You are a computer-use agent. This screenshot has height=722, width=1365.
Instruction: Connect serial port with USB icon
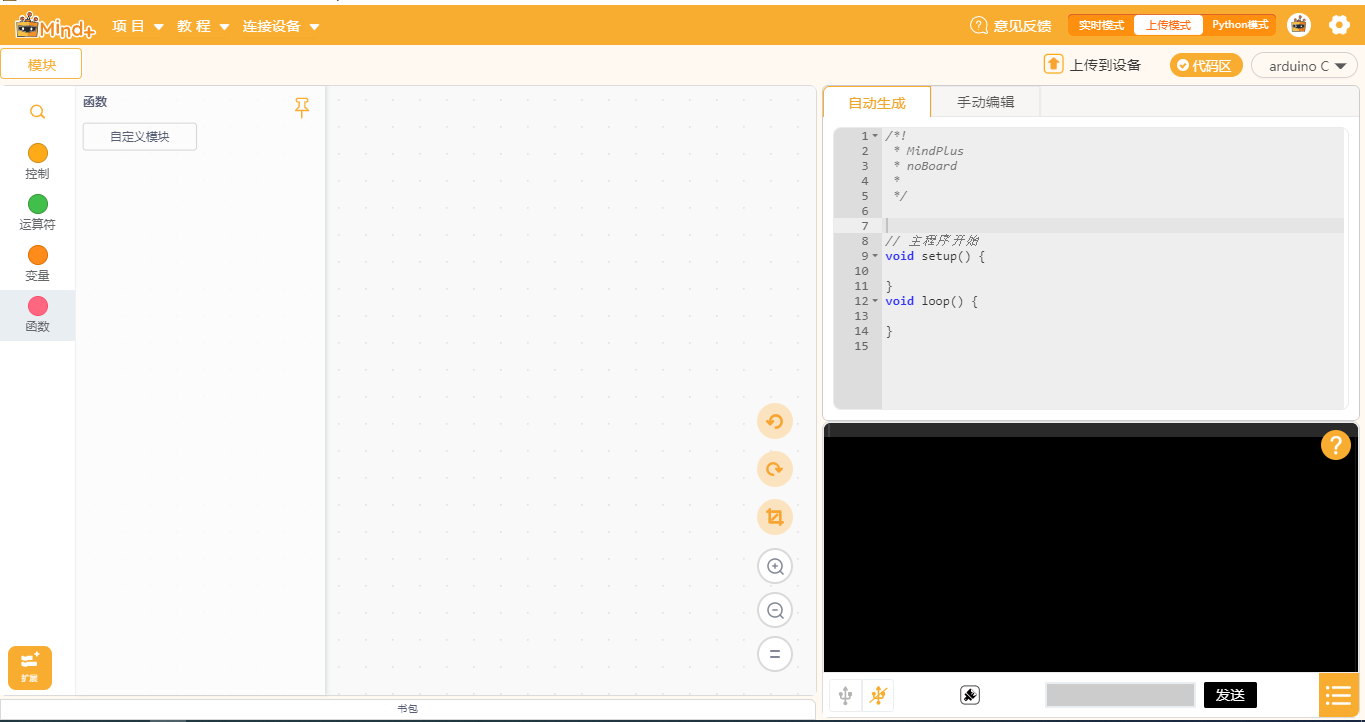point(846,695)
